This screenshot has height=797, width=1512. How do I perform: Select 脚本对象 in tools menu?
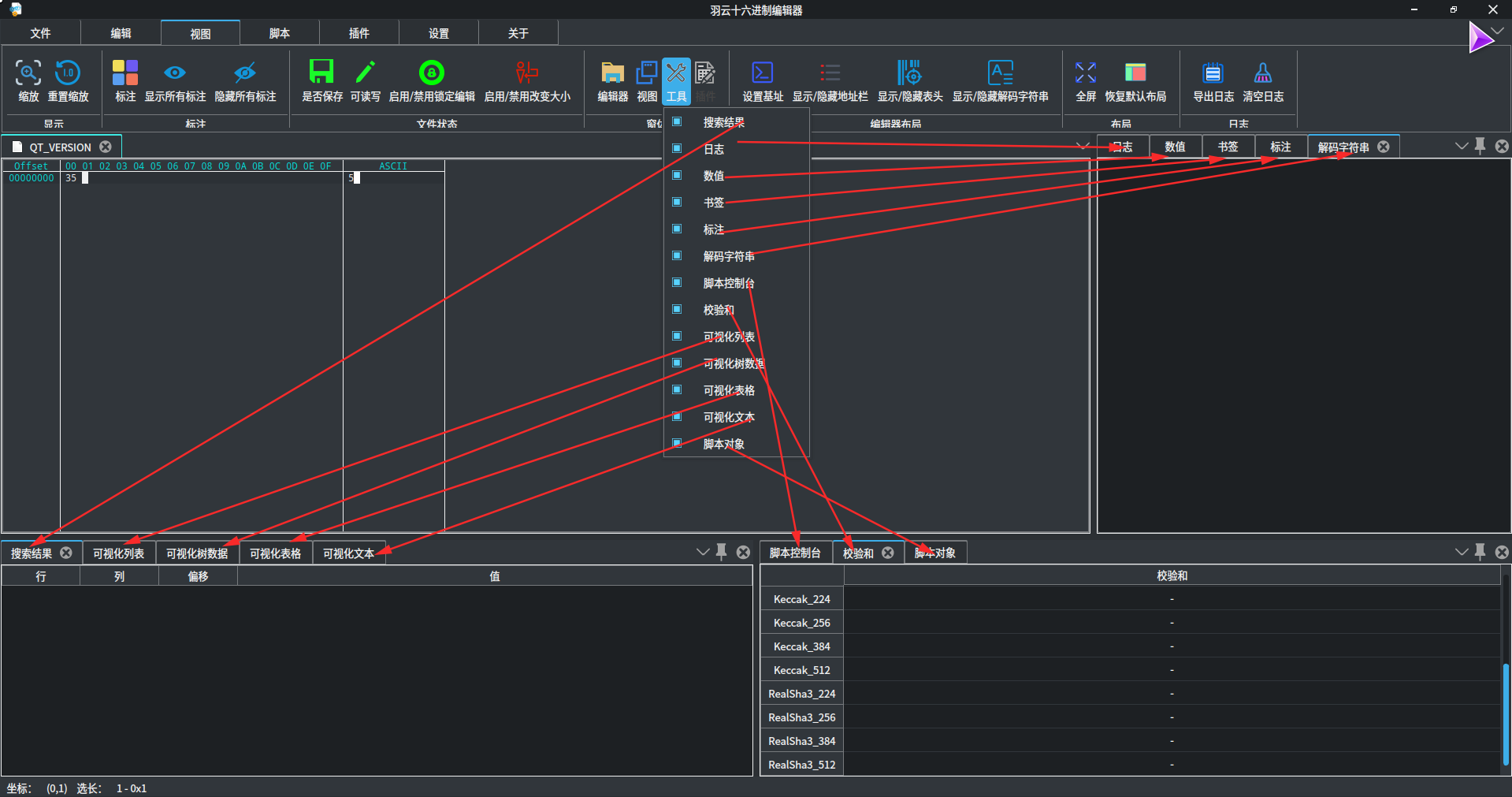coord(737,444)
